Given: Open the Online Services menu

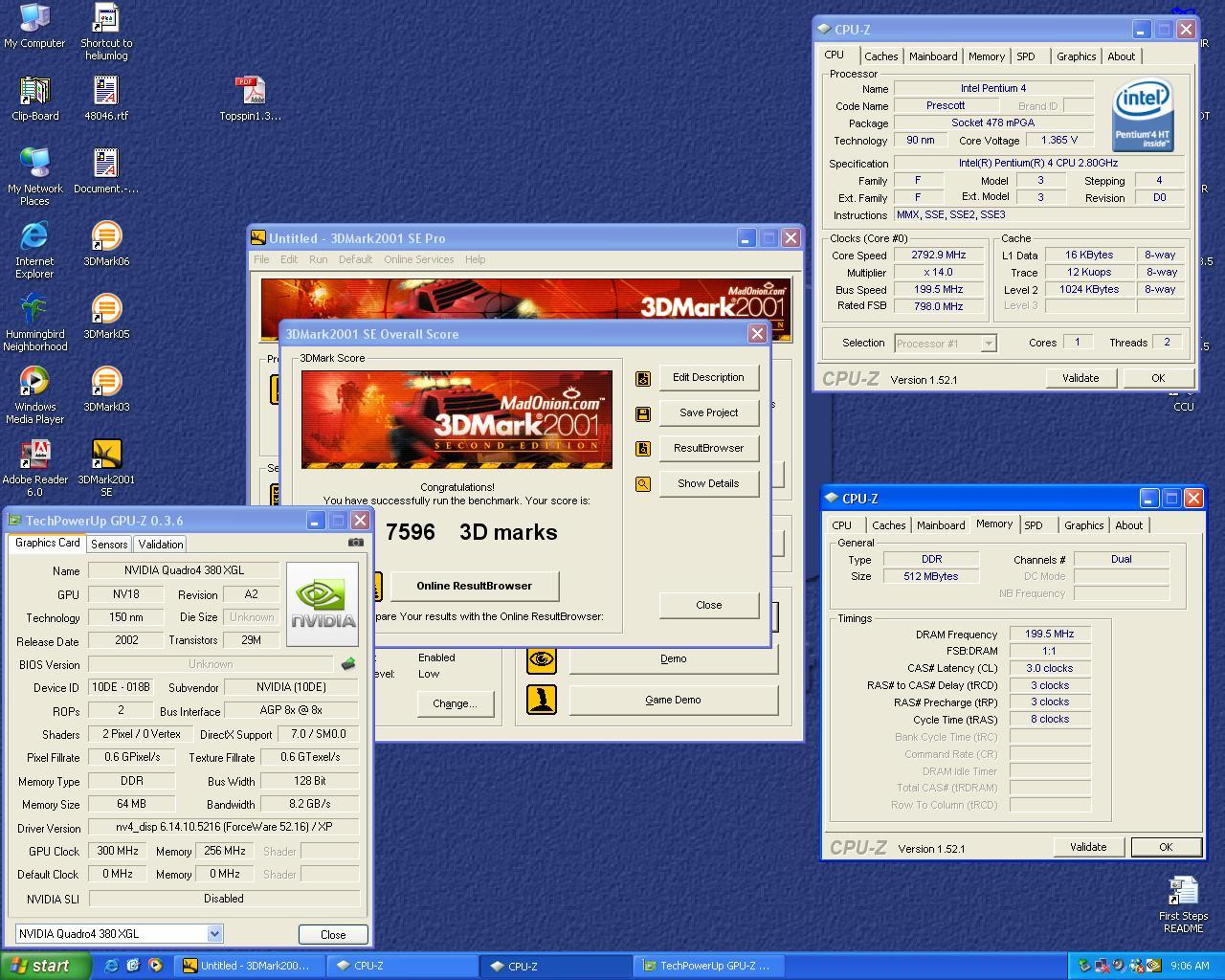Looking at the screenshot, I should click(419, 259).
